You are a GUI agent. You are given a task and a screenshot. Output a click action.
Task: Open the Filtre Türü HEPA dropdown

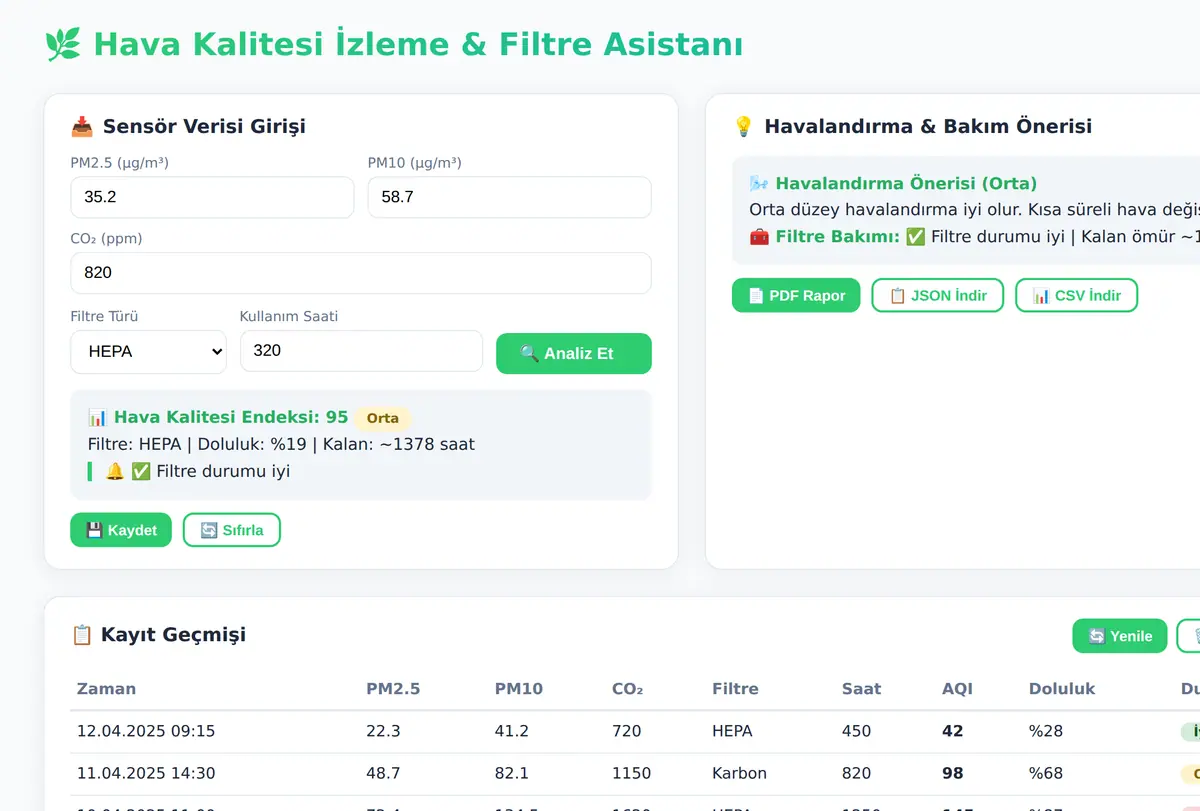[x=149, y=352]
